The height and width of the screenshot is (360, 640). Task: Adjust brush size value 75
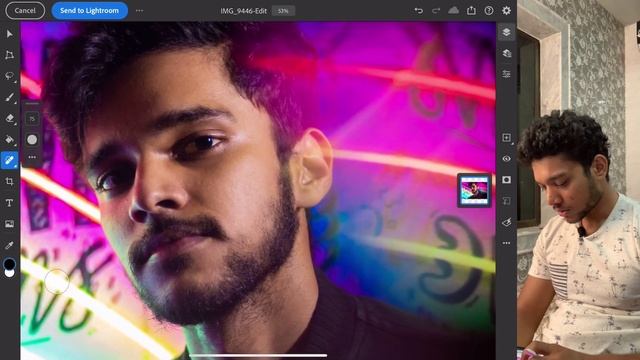[x=32, y=119]
